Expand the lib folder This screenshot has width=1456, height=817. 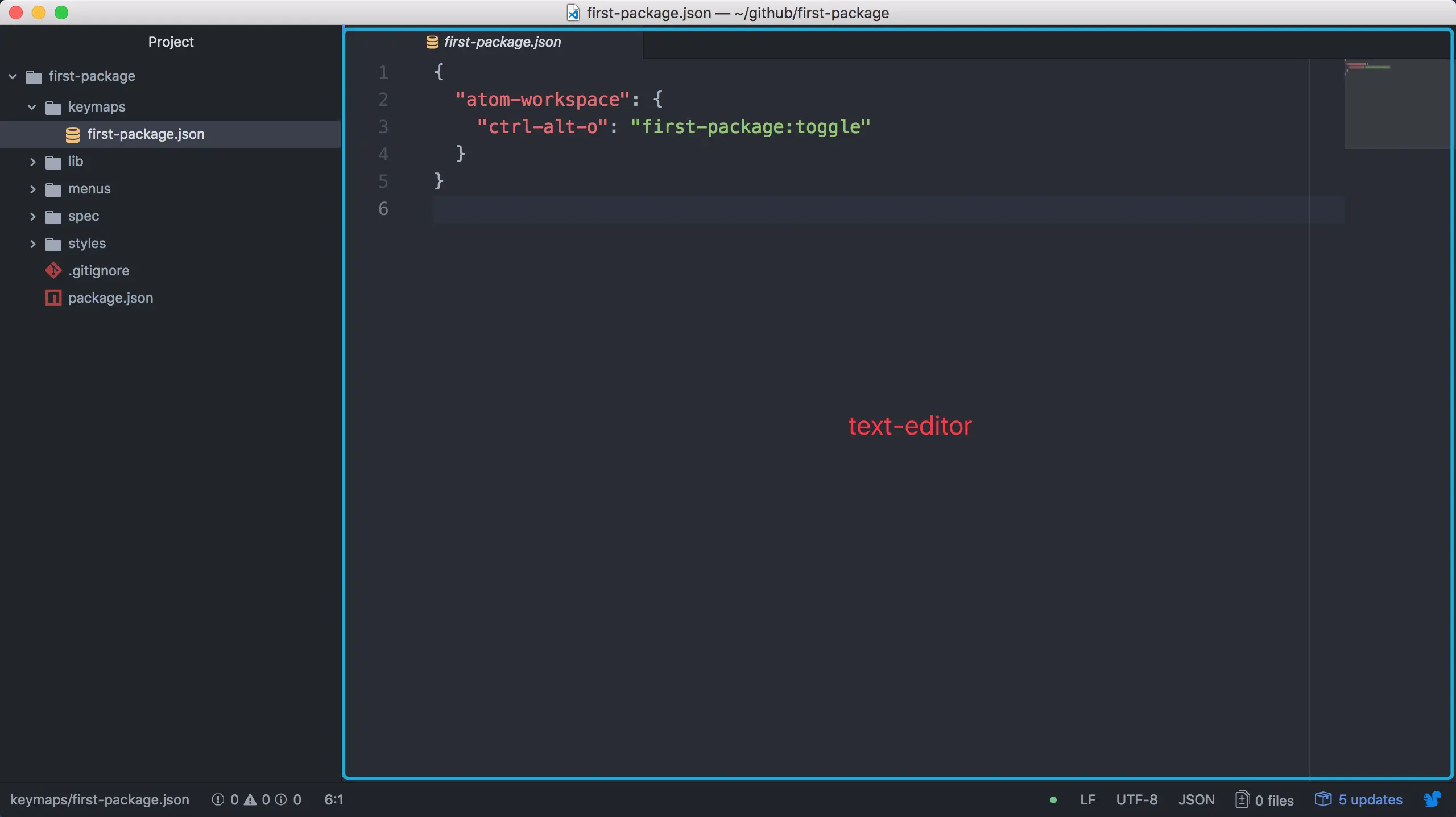32,162
